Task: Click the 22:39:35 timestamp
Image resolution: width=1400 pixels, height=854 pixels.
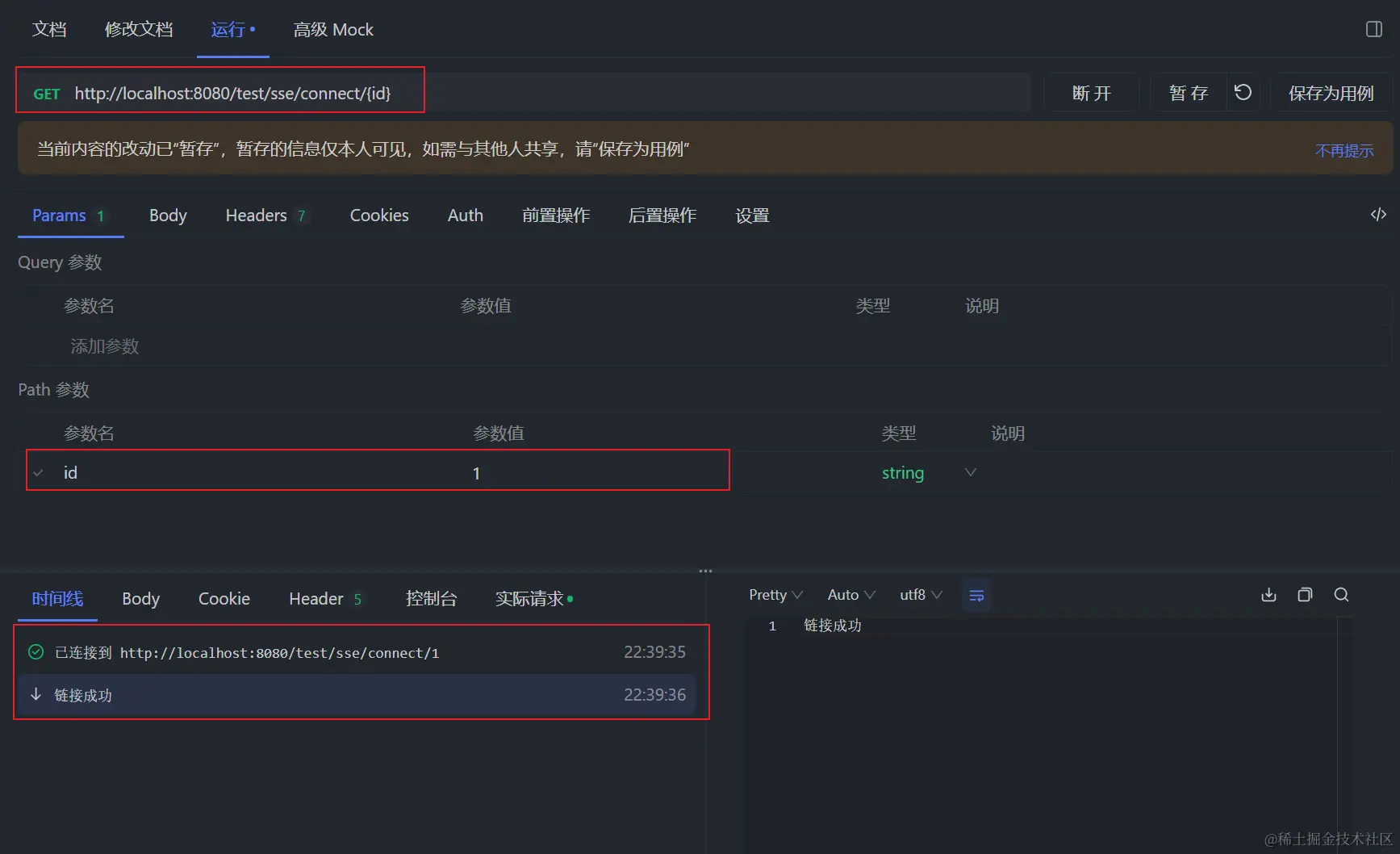Action: [x=654, y=652]
